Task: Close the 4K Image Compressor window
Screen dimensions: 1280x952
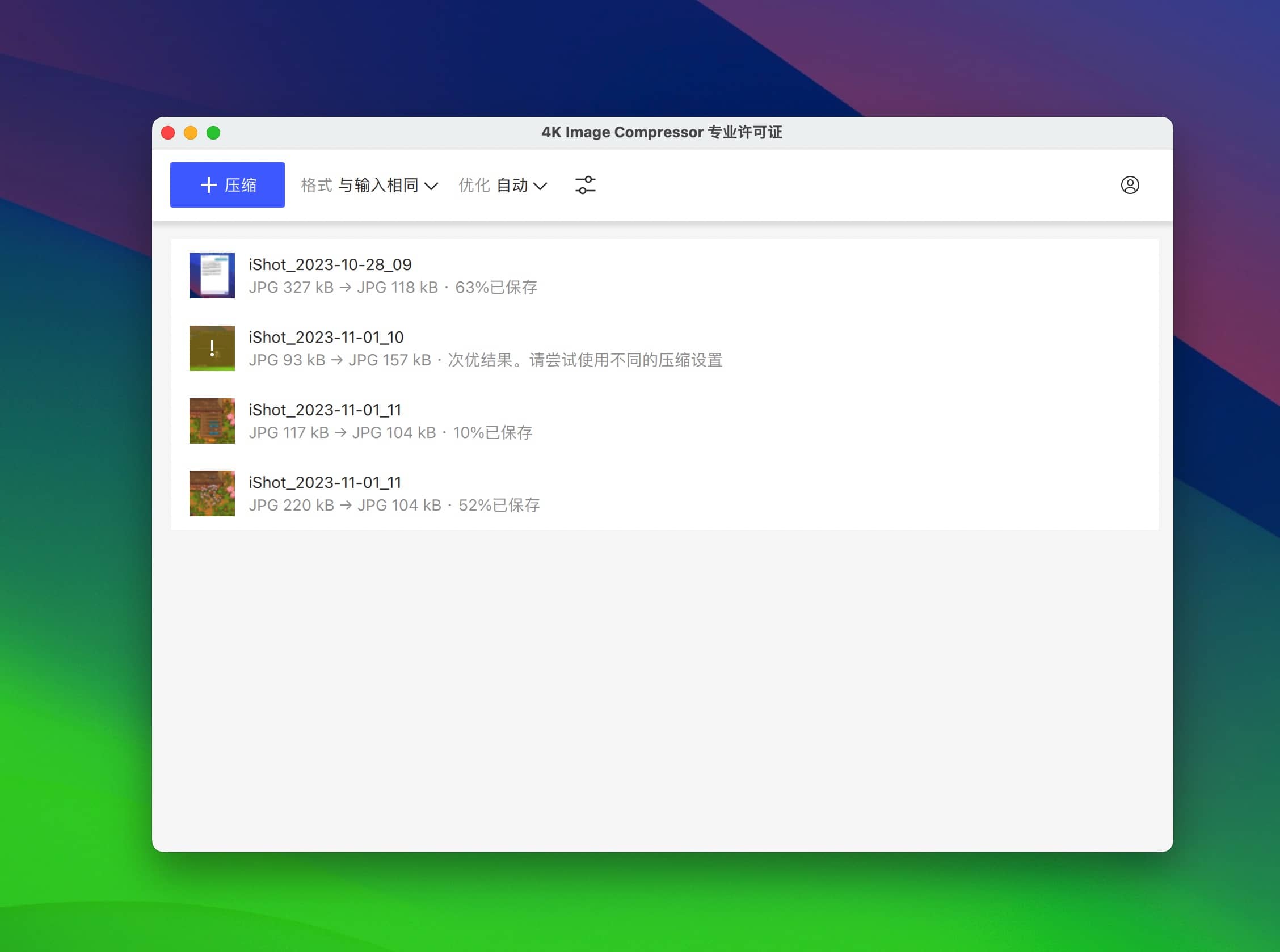Action: (169, 133)
